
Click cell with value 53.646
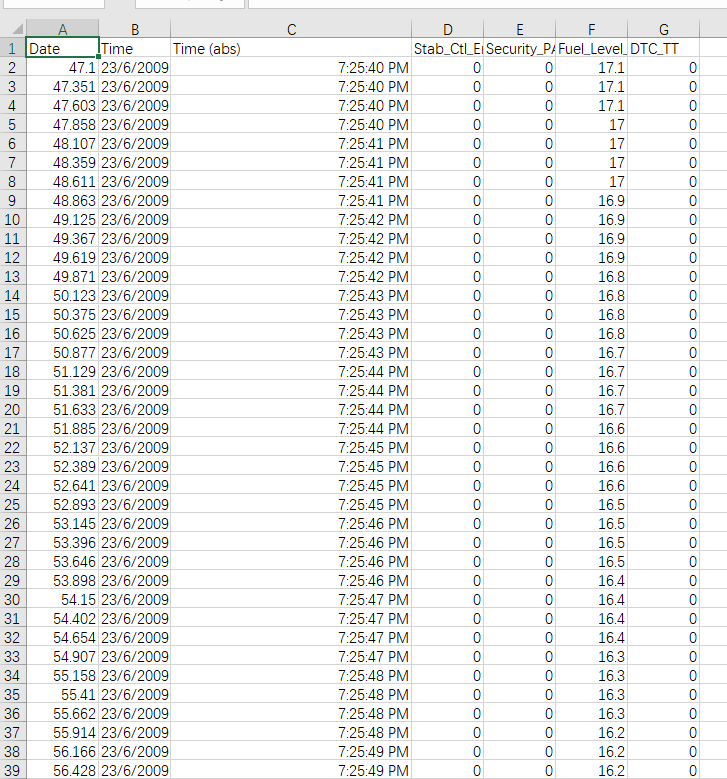click(62, 561)
